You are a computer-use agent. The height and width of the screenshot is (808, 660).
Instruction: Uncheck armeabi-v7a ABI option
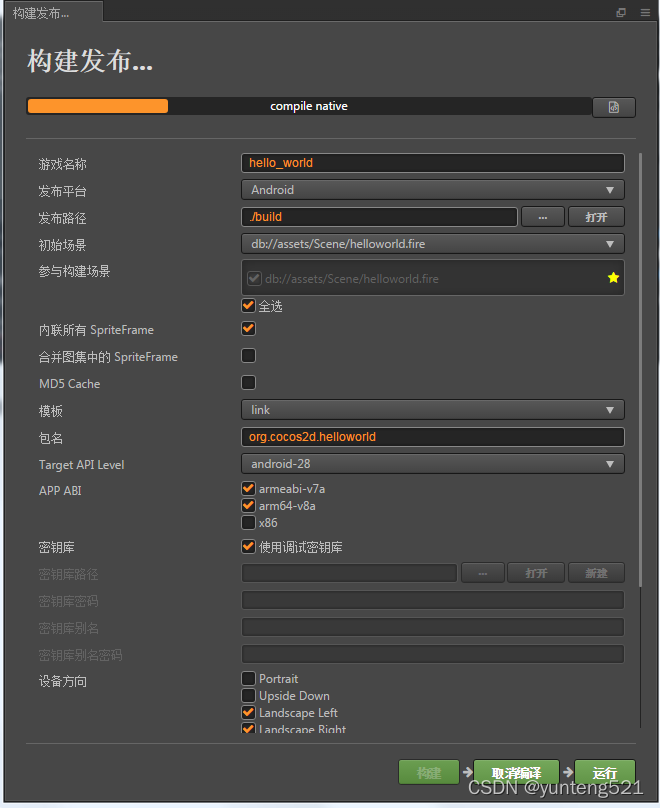[x=248, y=488]
